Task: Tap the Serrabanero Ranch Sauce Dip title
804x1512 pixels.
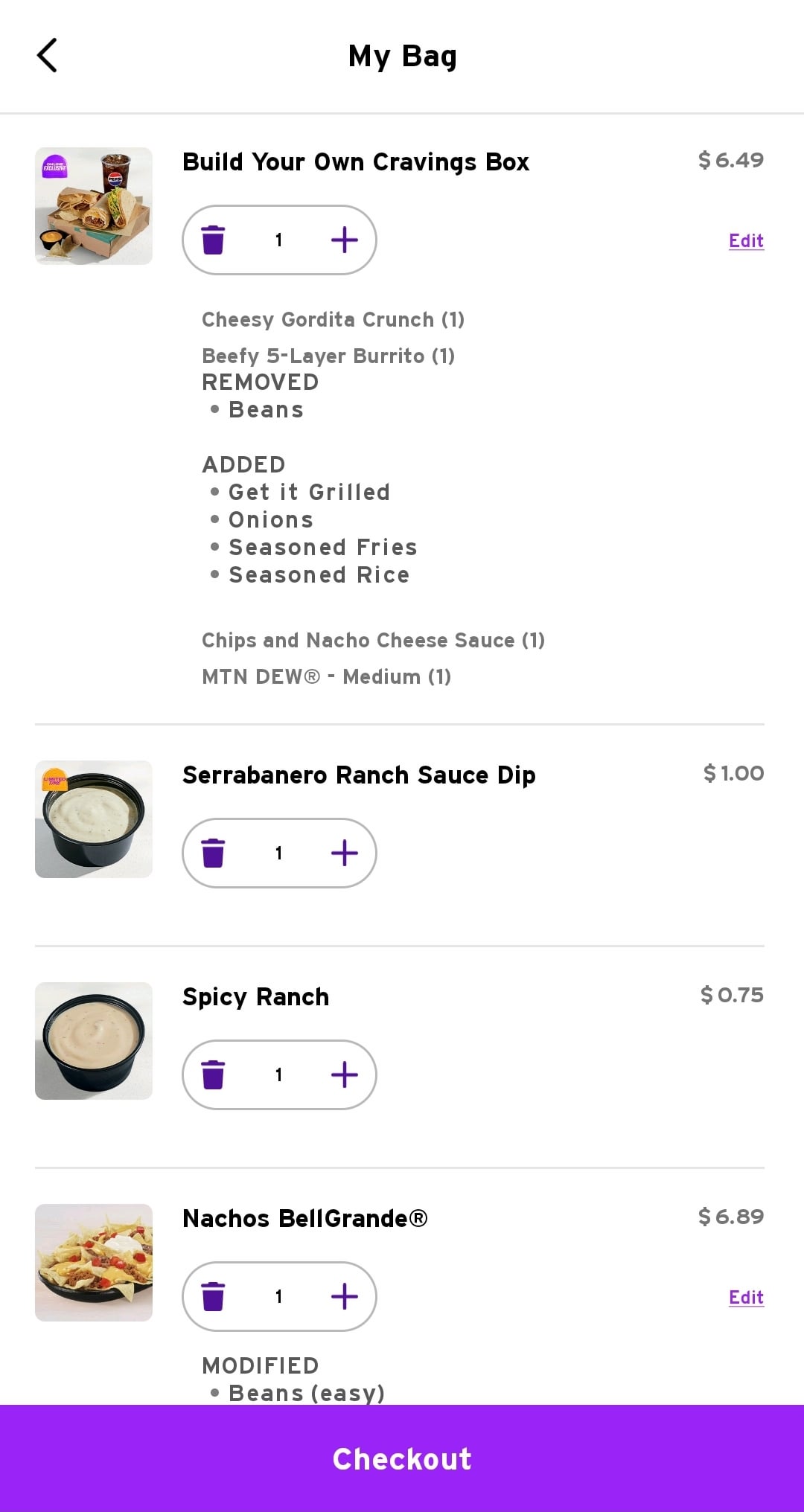Action: point(359,775)
